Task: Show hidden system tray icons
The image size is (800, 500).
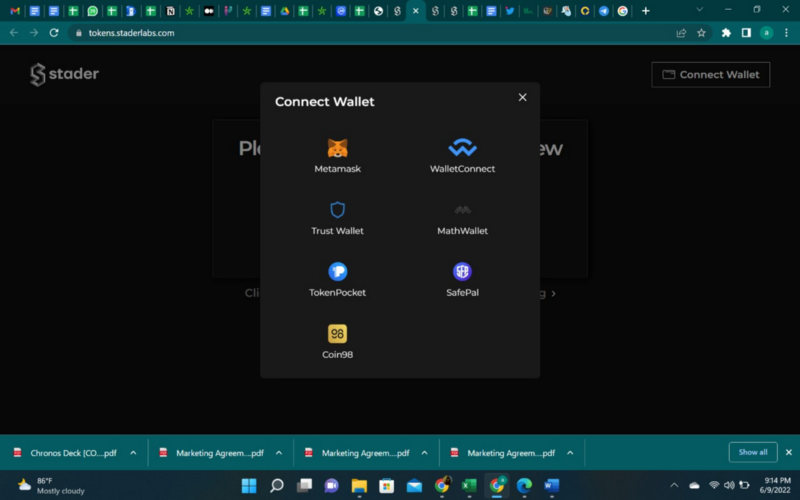Action: [x=674, y=485]
